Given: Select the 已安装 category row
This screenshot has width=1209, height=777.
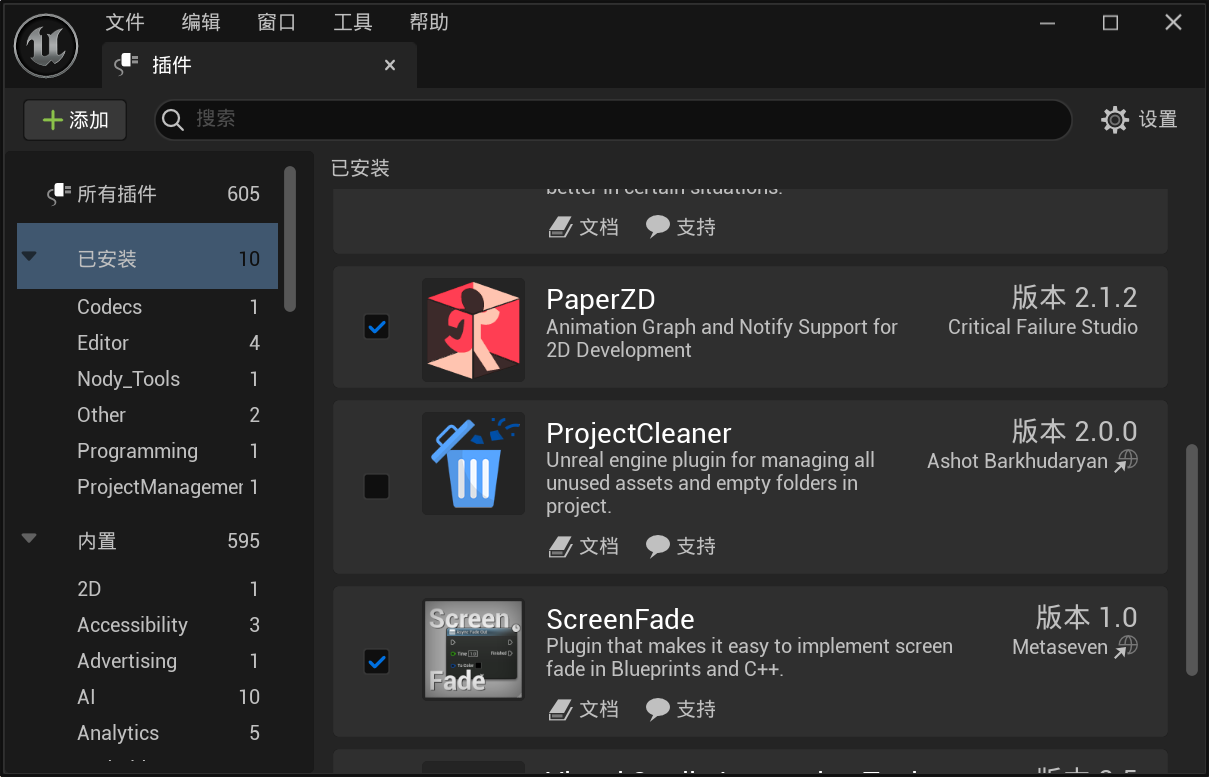Looking at the screenshot, I should pyautogui.click(x=147, y=256).
